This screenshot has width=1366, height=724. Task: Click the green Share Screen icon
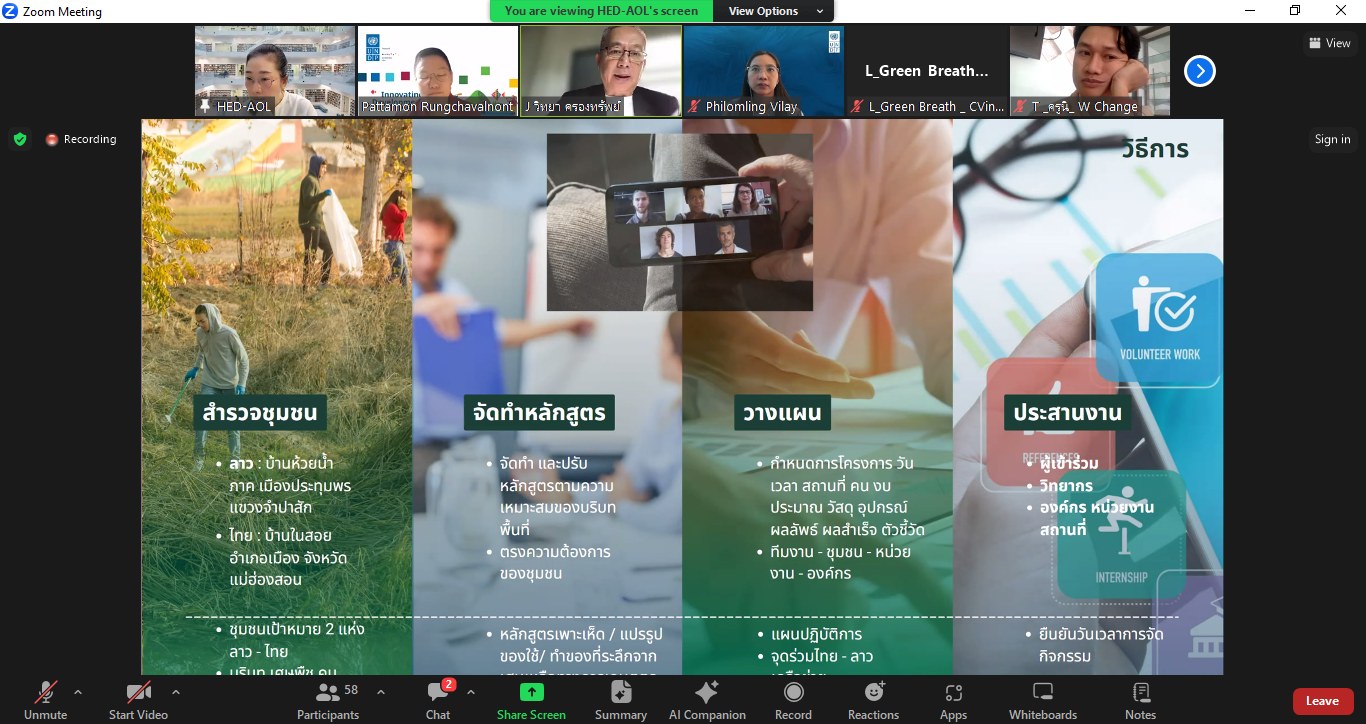[531, 693]
